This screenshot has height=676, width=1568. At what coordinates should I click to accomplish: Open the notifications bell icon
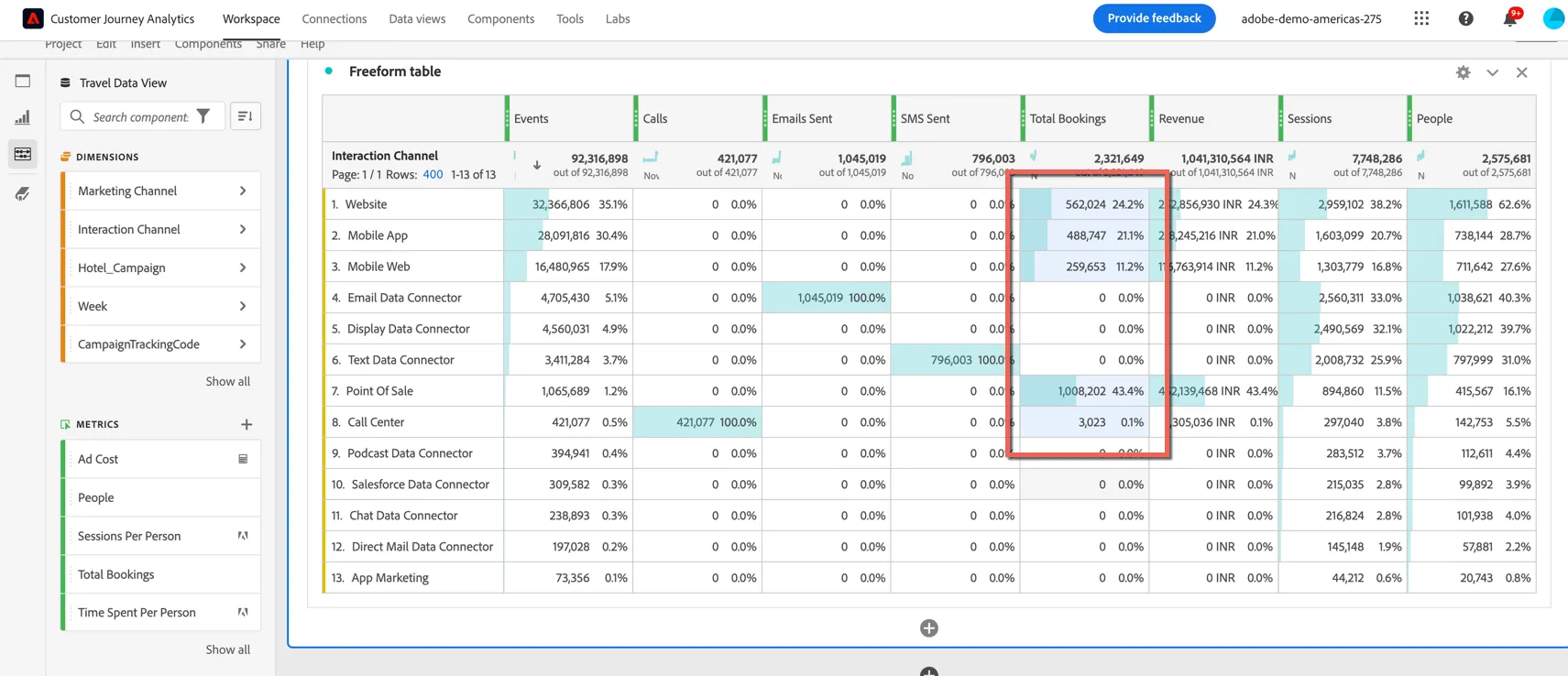tap(1509, 18)
